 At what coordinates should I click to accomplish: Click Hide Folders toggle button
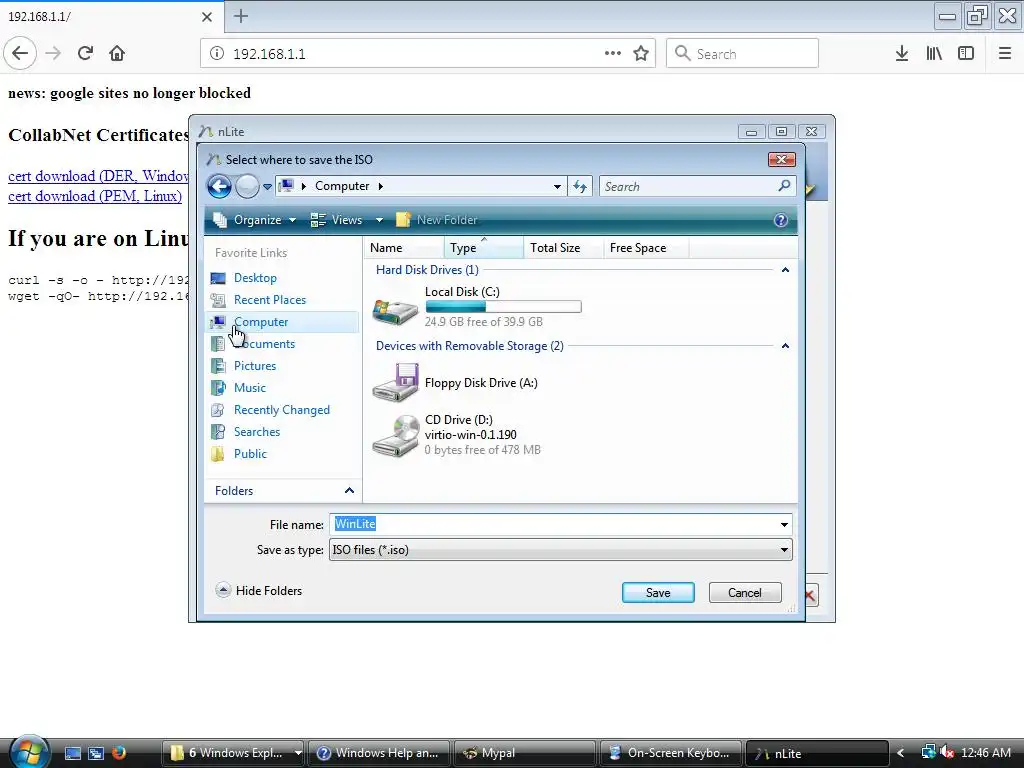point(259,590)
